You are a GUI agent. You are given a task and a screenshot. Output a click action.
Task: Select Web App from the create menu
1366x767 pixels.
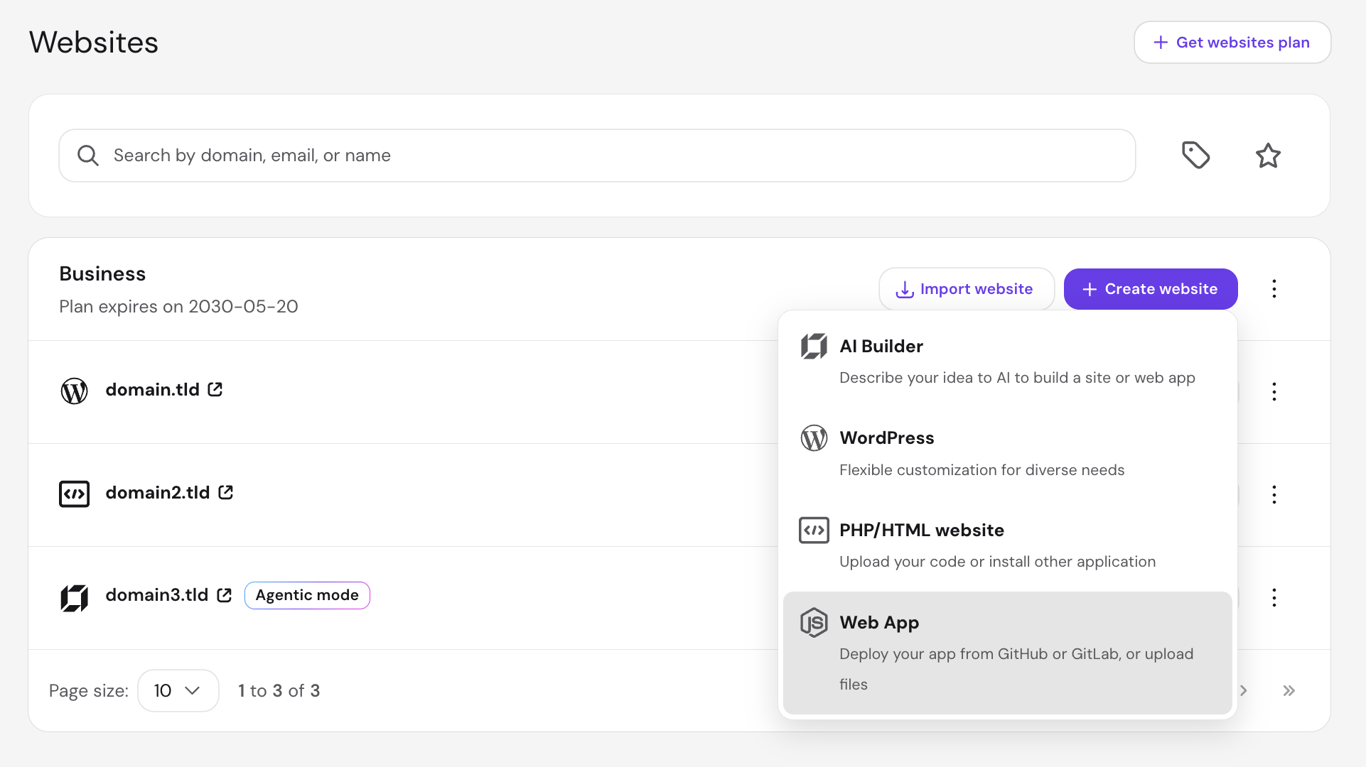[1008, 653]
